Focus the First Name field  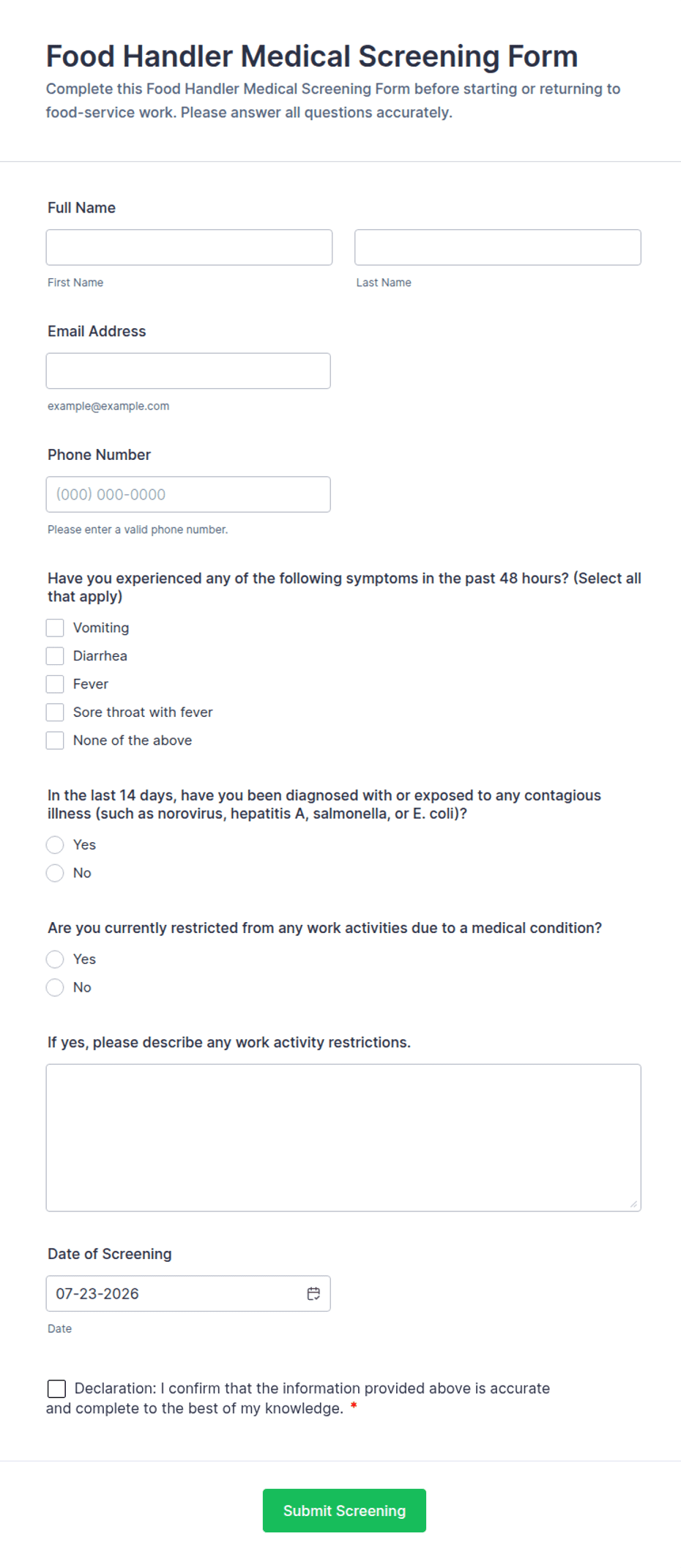(x=189, y=248)
